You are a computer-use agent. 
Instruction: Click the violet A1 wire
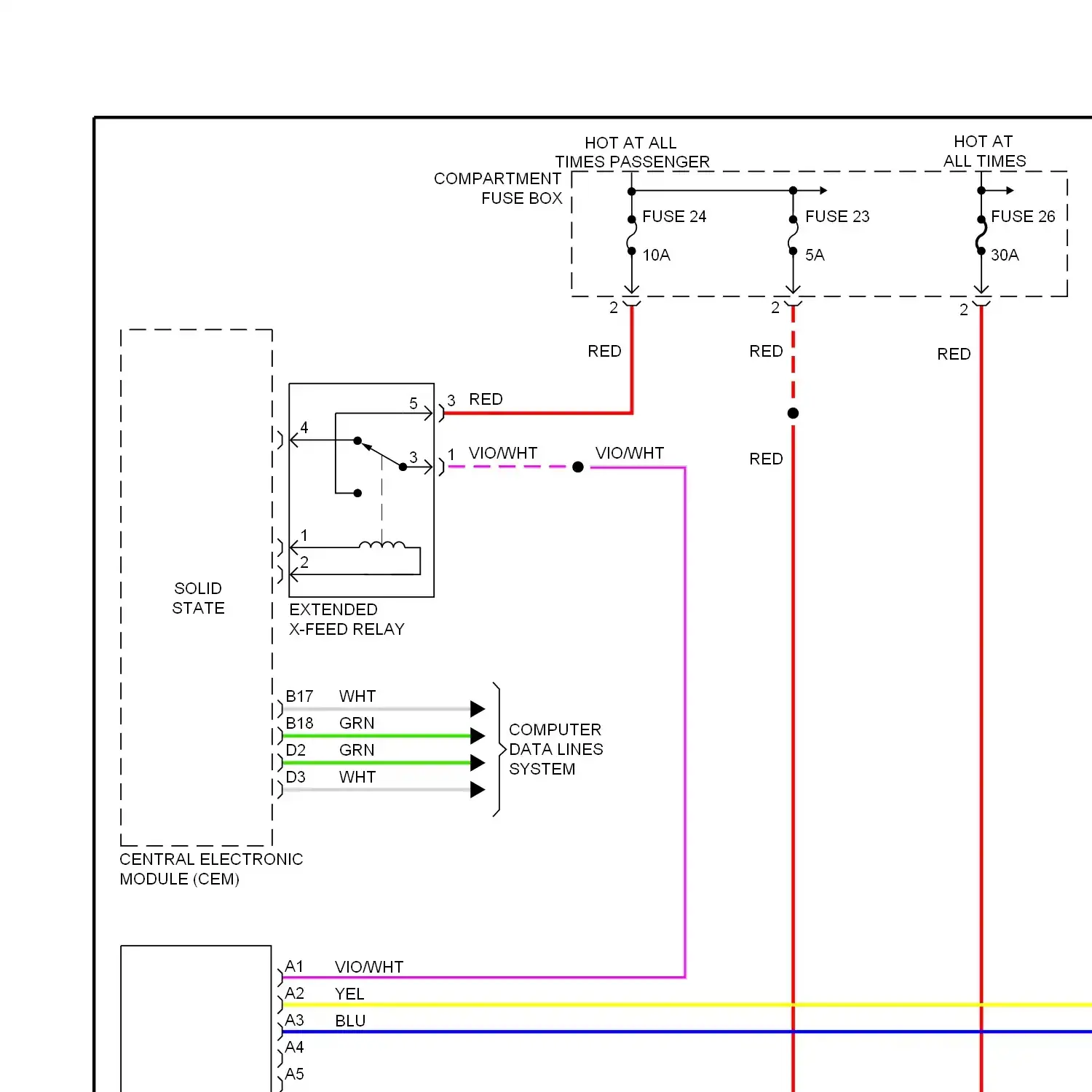click(x=483, y=977)
